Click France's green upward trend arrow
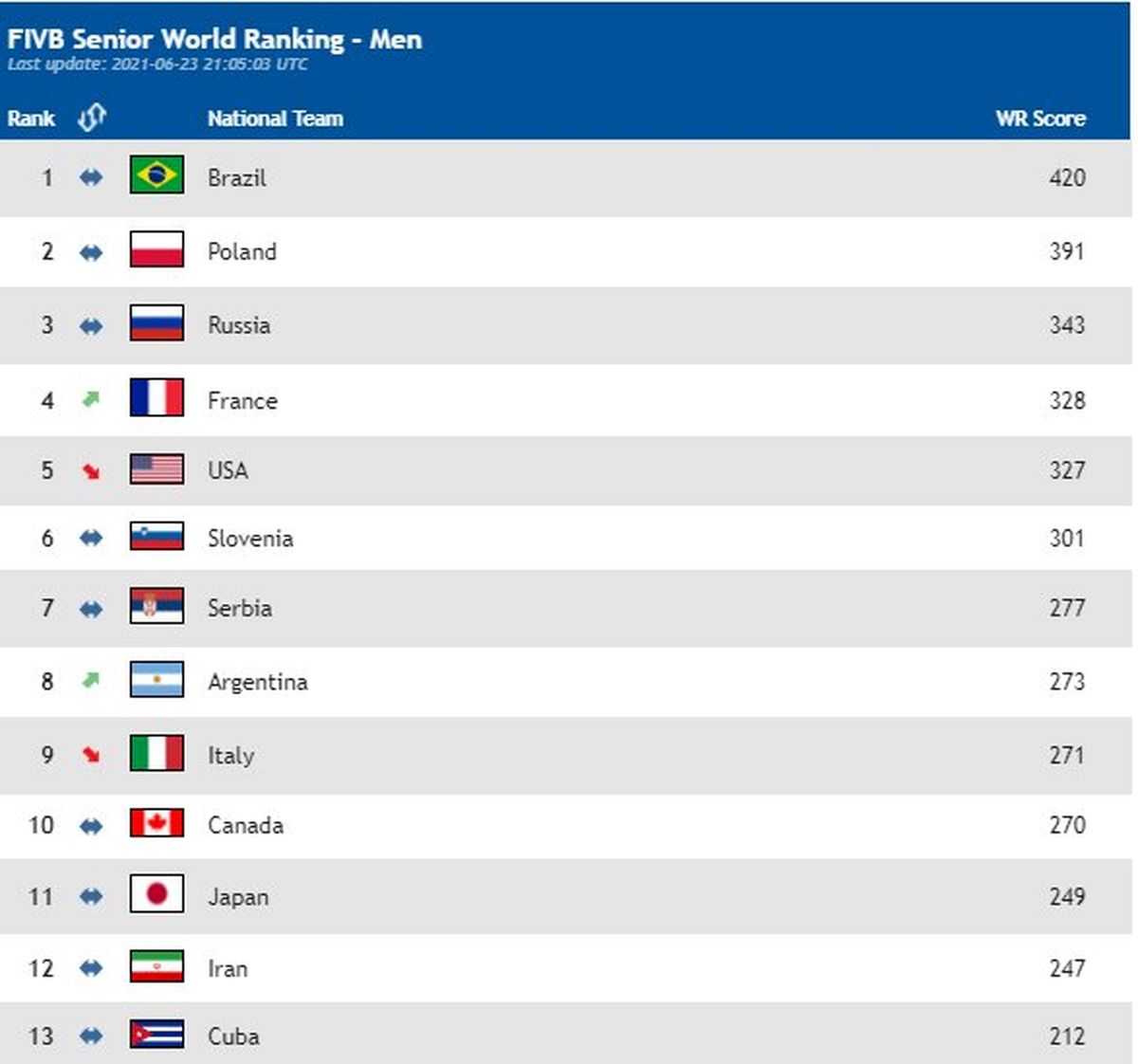Image resolution: width=1138 pixels, height=1064 pixels. coord(90,399)
